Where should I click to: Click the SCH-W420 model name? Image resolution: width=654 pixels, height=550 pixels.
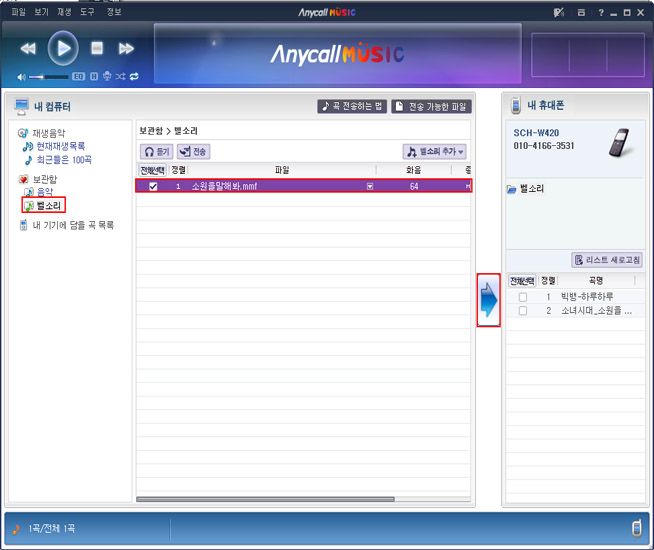pos(536,133)
